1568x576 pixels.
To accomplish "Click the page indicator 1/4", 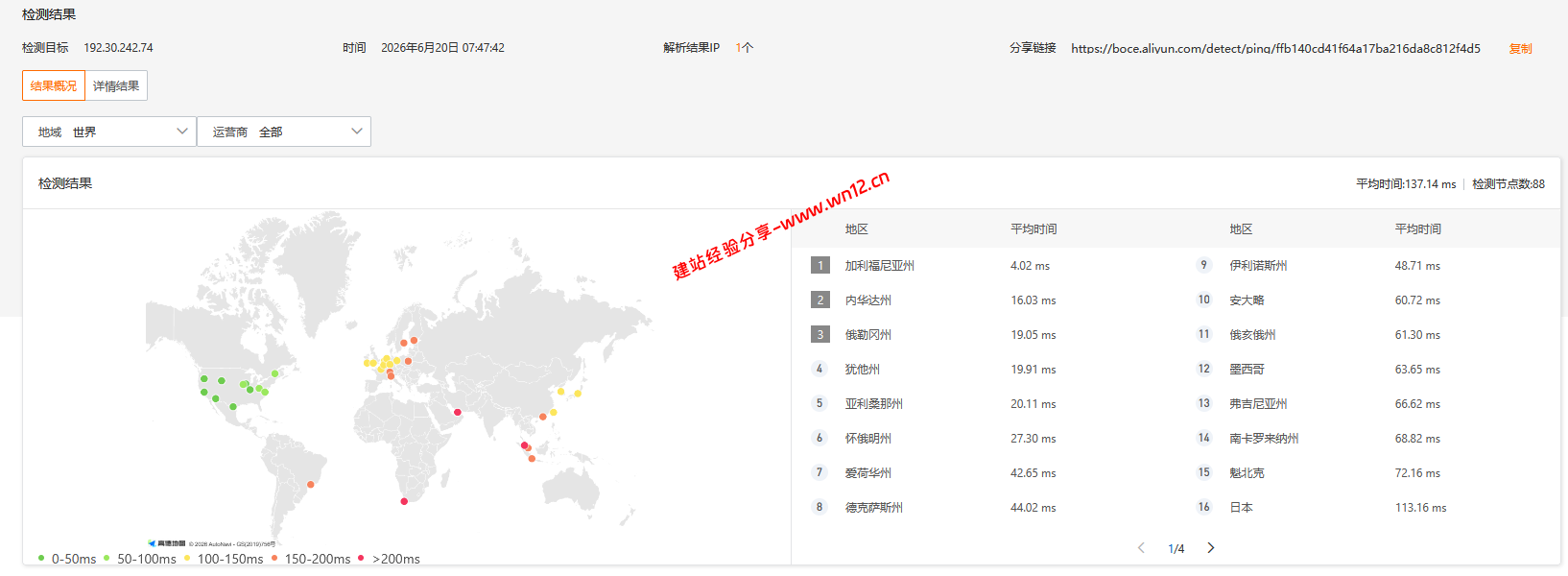I will pos(1176,548).
